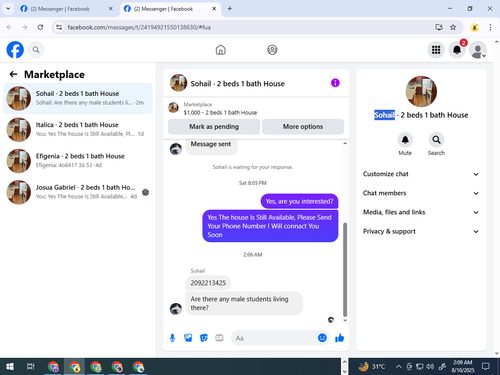This screenshot has height=375, width=500.
Task: Open the Windows notification center icon
Action: click(x=486, y=367)
